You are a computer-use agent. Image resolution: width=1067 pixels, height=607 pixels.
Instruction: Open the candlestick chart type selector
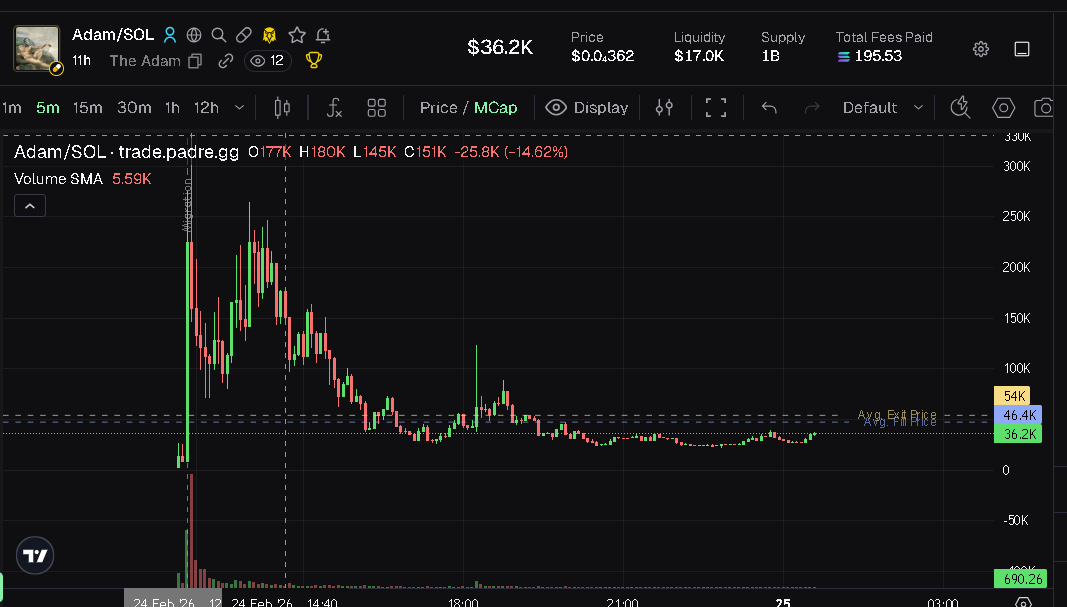coord(282,108)
